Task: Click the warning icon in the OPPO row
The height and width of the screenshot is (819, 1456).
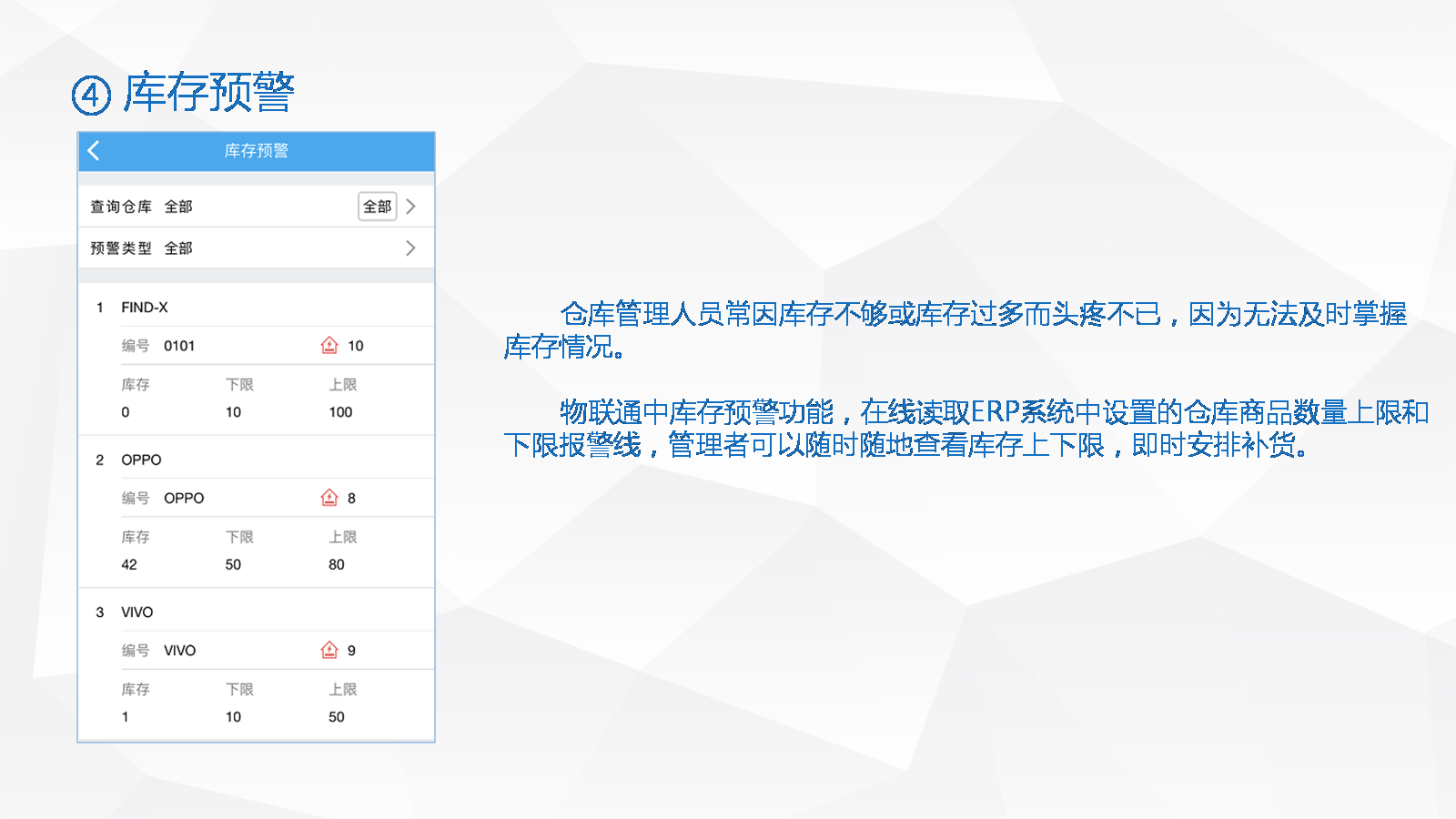Action: point(329,498)
